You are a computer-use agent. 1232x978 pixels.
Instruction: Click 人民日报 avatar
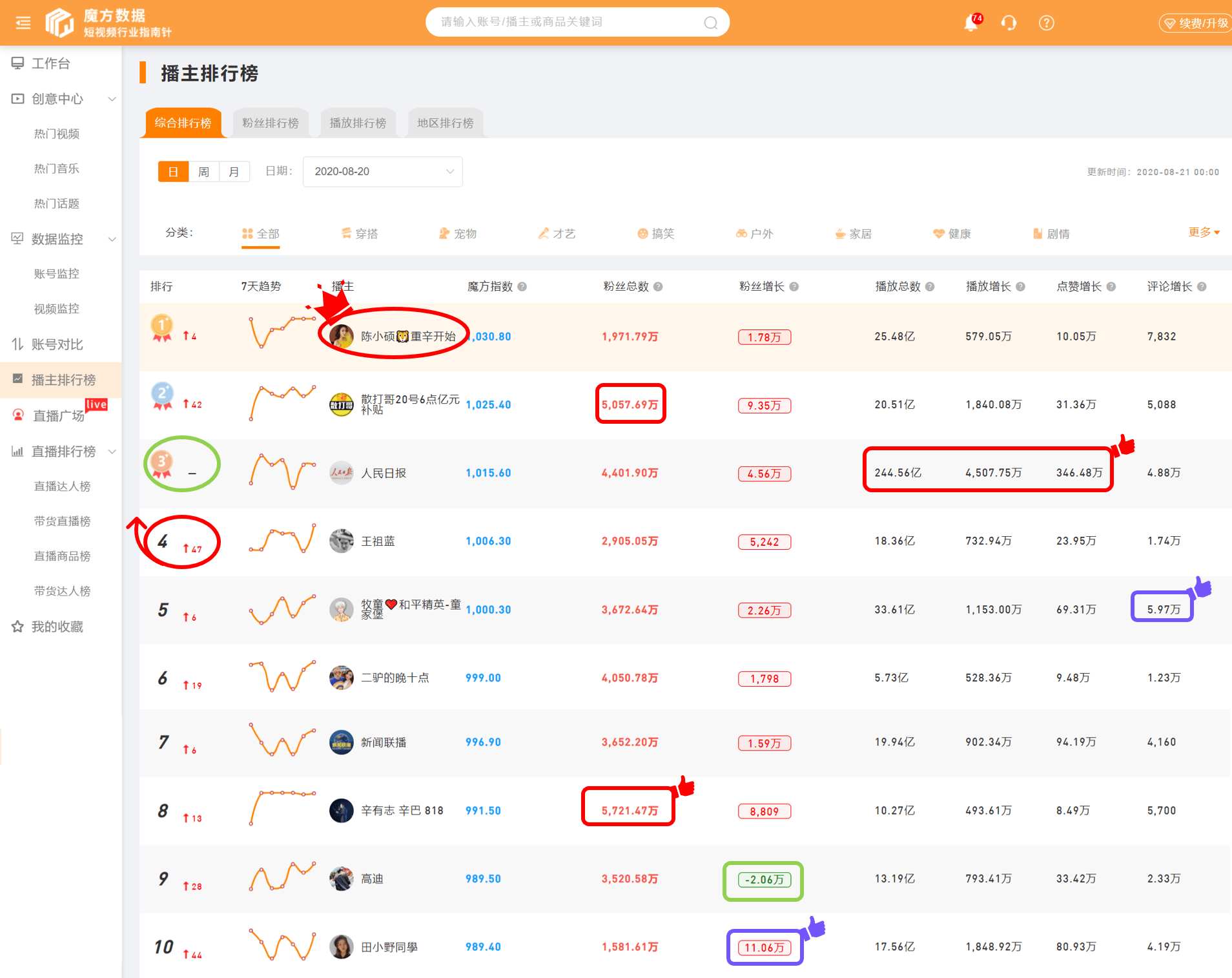point(342,473)
